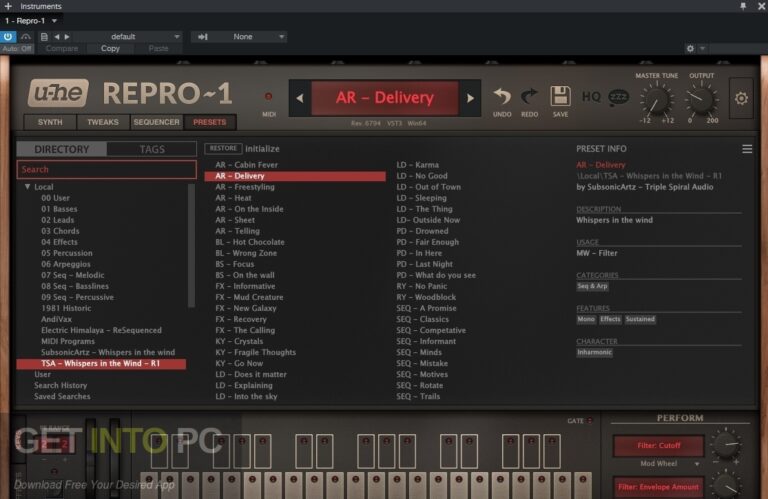Viewport: 768px width, 499px height.
Task: Click the host Copy button
Action: pos(110,48)
